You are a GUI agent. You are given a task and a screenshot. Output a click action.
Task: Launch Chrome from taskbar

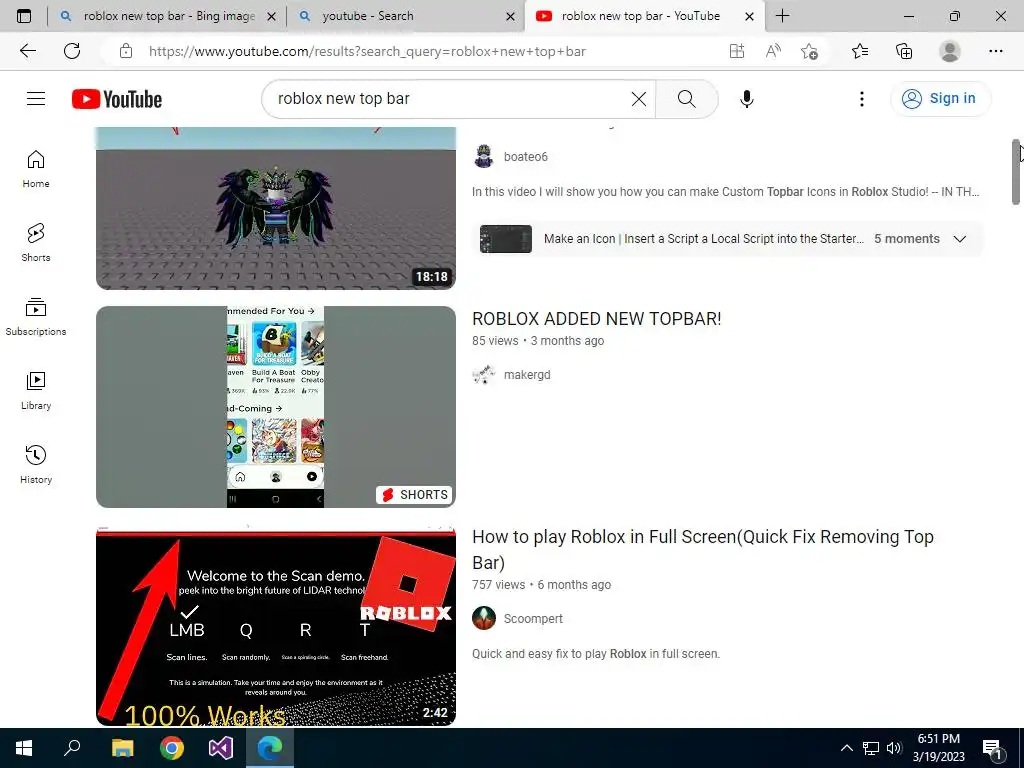(x=172, y=748)
